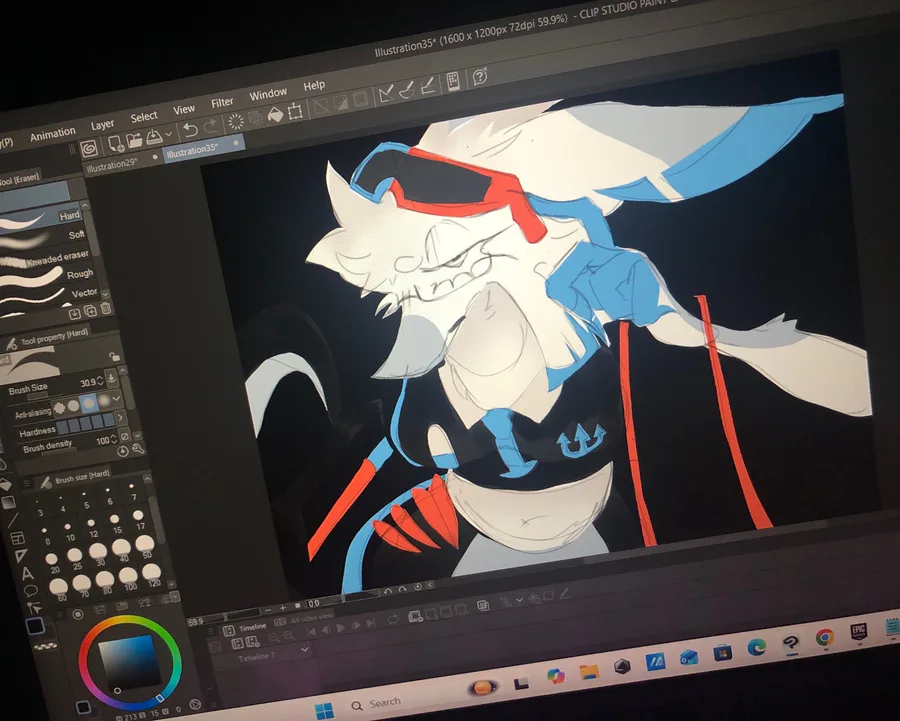This screenshot has width=900, height=721.
Task: Click the Brush Size dynamics download-arrow button
Action: (x=111, y=378)
